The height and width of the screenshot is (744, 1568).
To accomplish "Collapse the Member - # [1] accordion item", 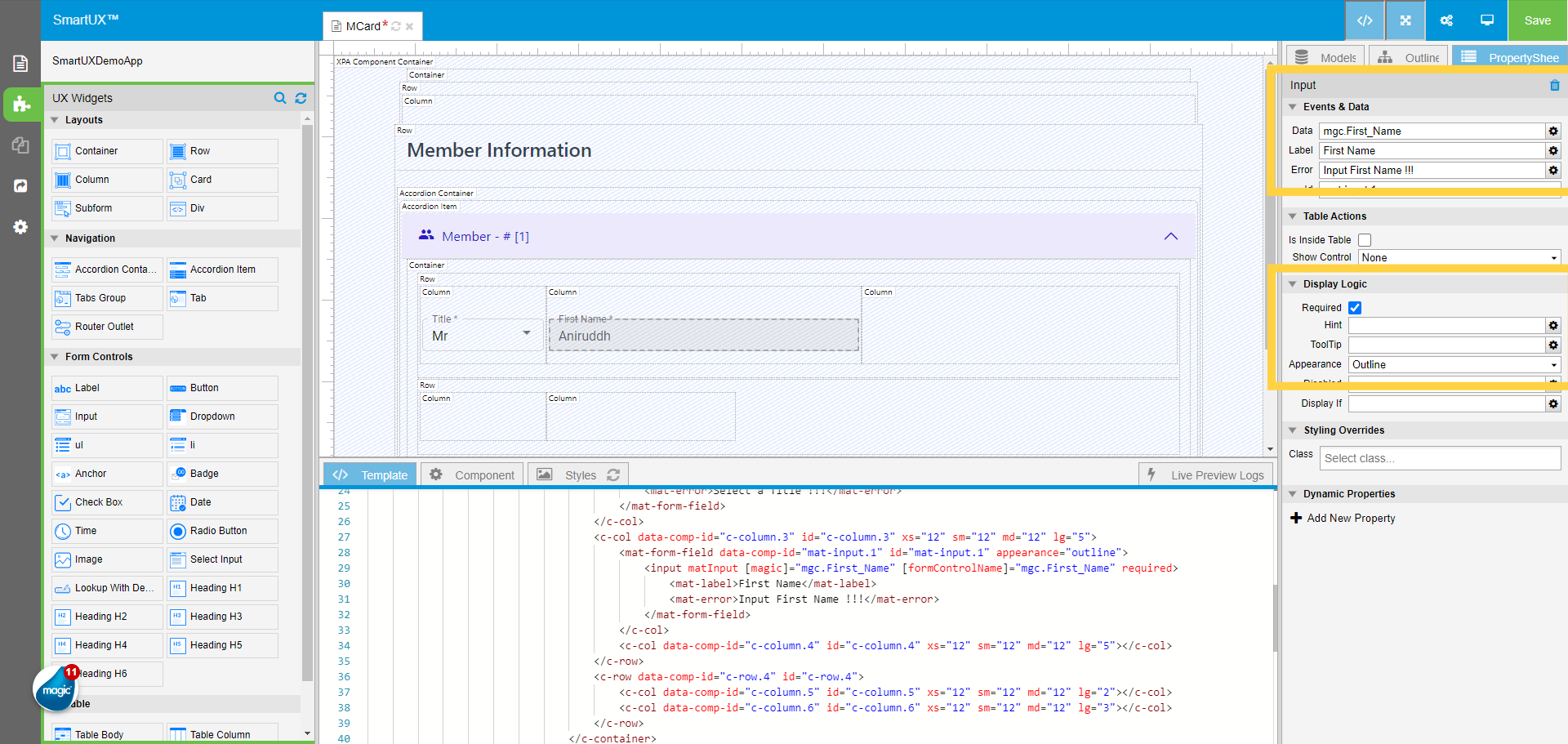I will point(1171,236).
